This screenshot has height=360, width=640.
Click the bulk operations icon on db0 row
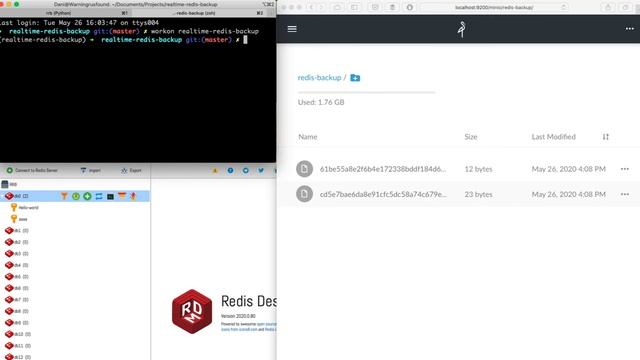[x=122, y=196]
